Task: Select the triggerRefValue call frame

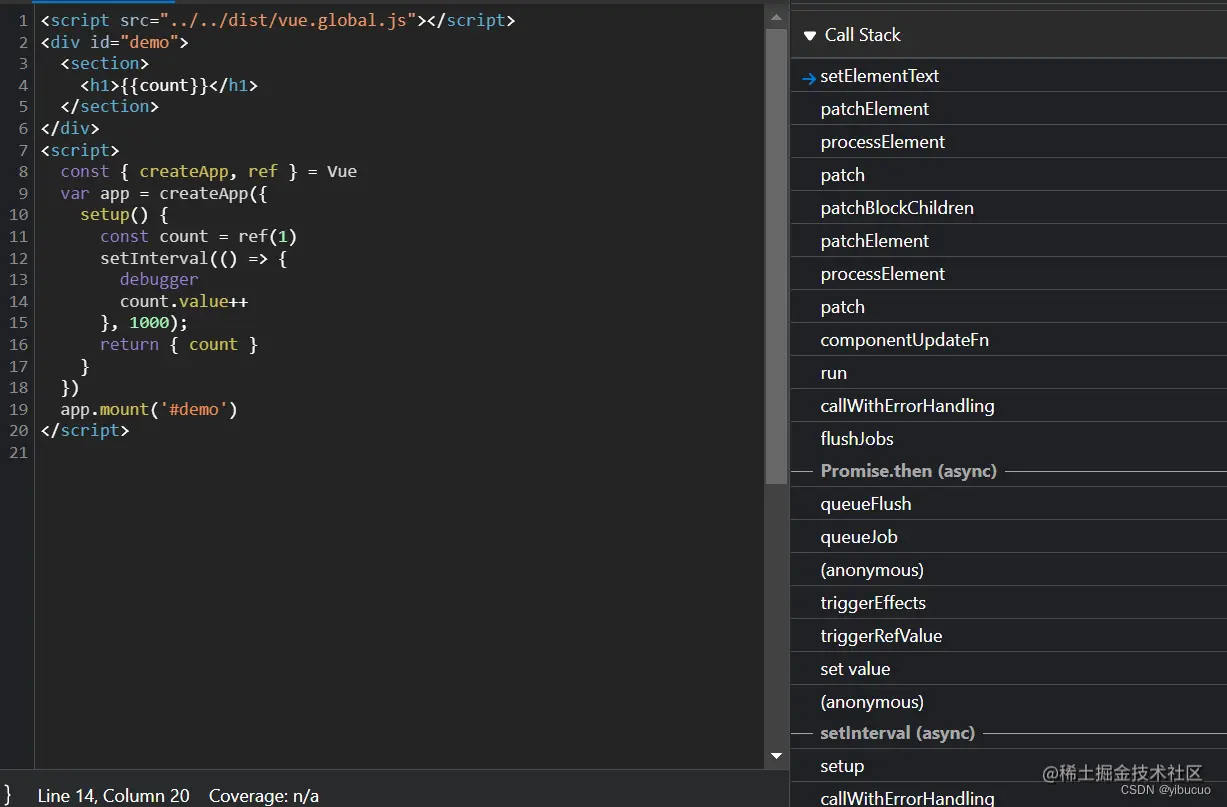Action: coord(1009,636)
